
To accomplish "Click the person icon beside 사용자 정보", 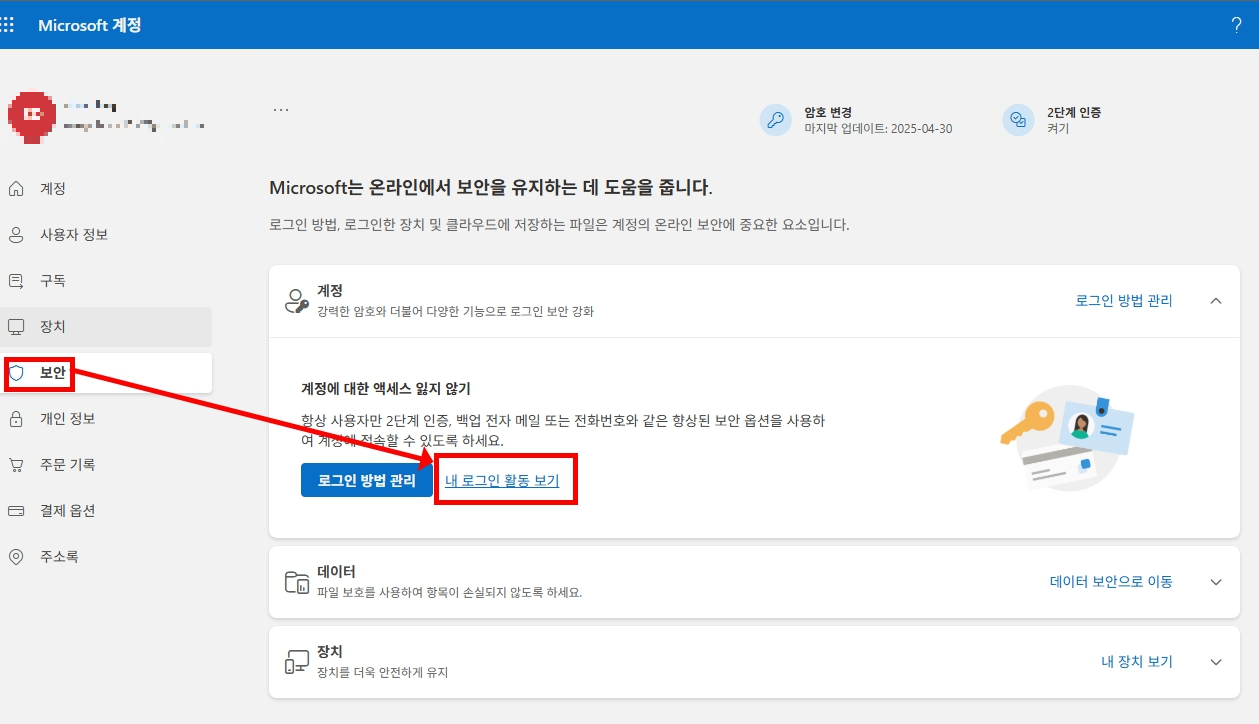I will point(16,235).
